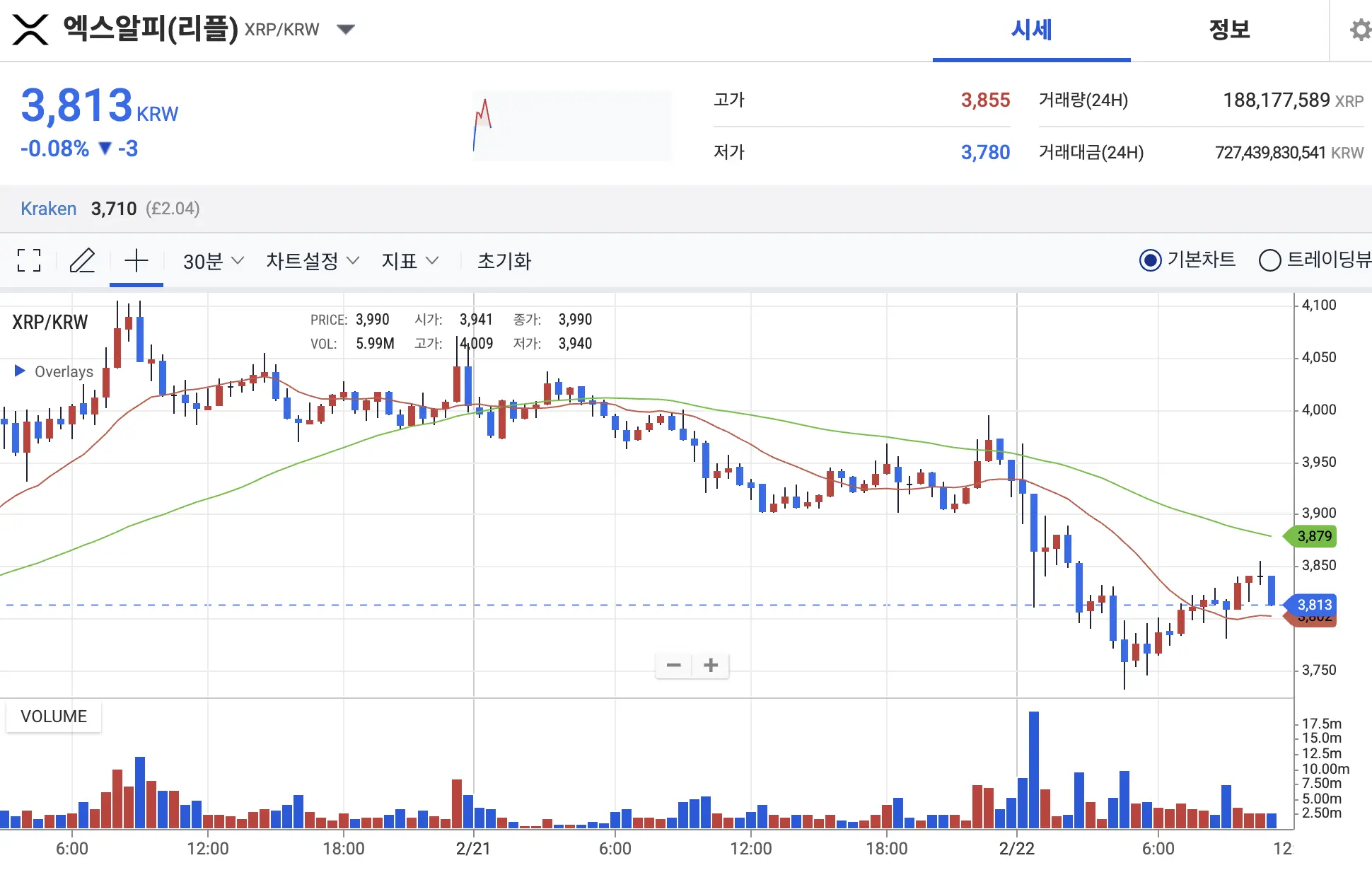Click the XRP Ripple logo icon
This screenshot has height=870, width=1372.
(x=30, y=30)
